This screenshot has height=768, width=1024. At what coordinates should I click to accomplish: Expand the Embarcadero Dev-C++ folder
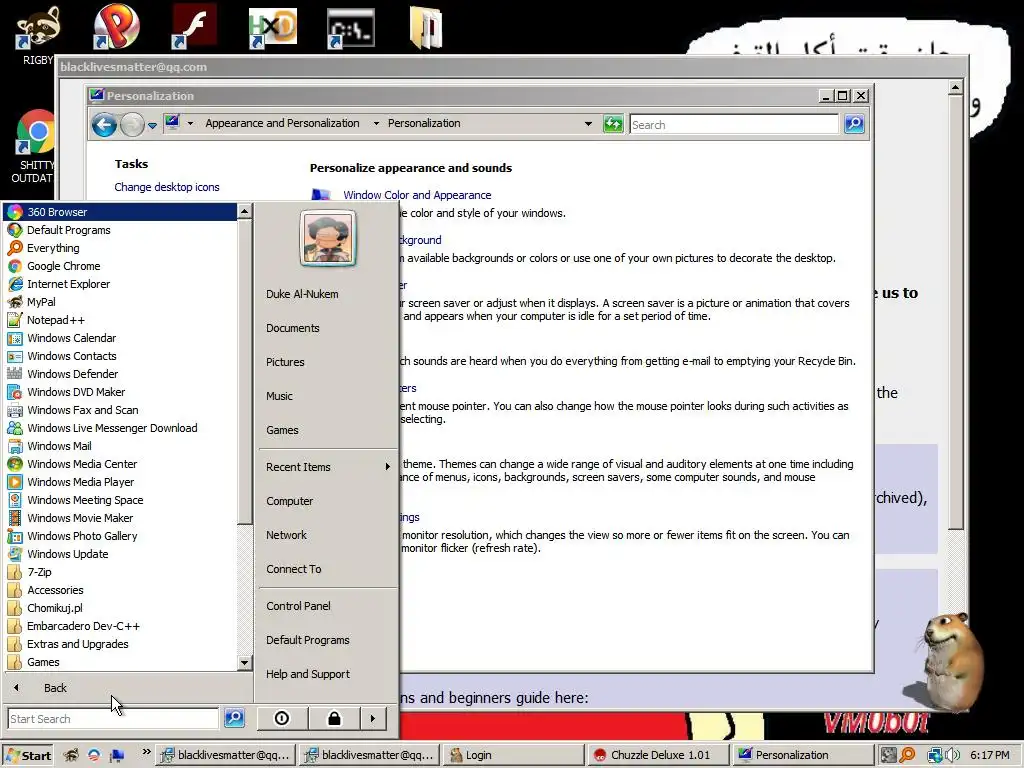point(120,625)
